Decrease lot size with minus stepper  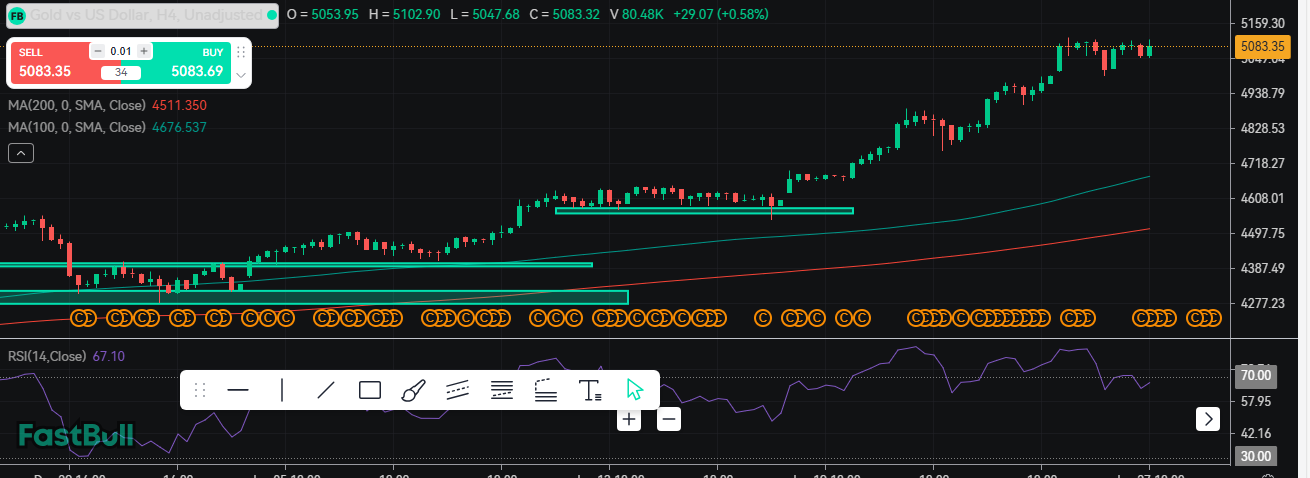point(98,51)
